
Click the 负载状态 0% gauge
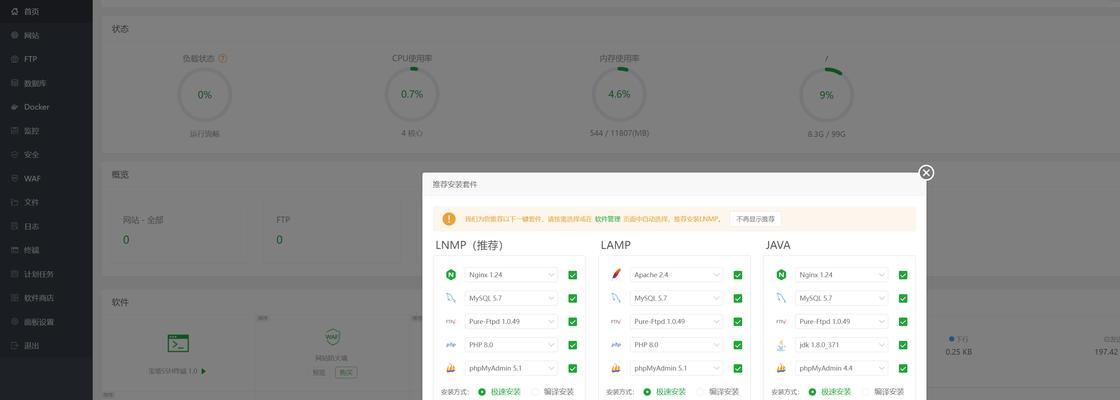[205, 94]
